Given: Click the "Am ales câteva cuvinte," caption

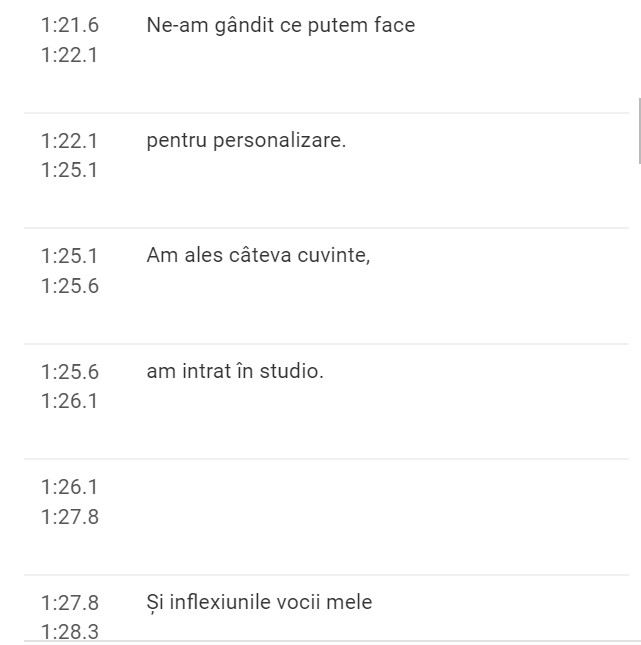Looking at the screenshot, I should coord(258,255).
